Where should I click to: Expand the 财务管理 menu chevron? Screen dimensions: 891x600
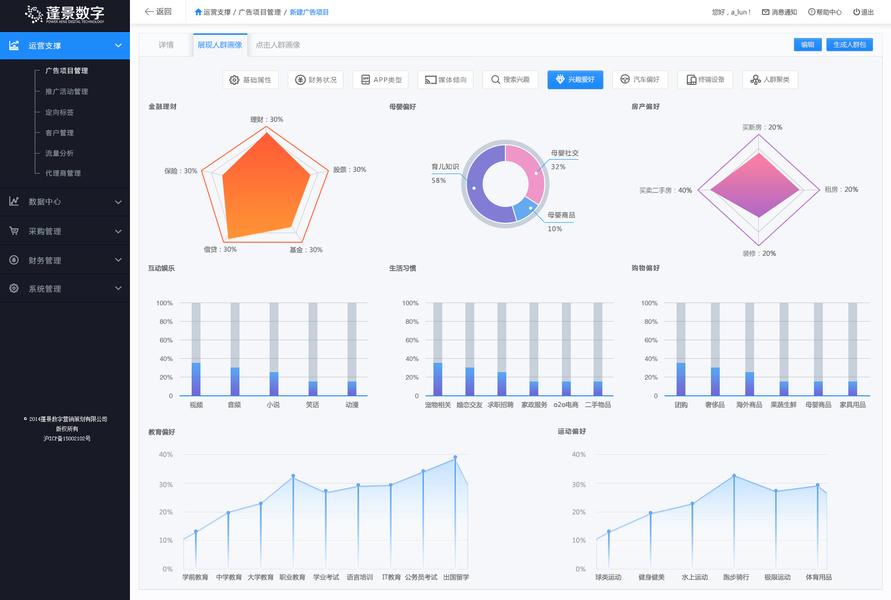[118, 260]
